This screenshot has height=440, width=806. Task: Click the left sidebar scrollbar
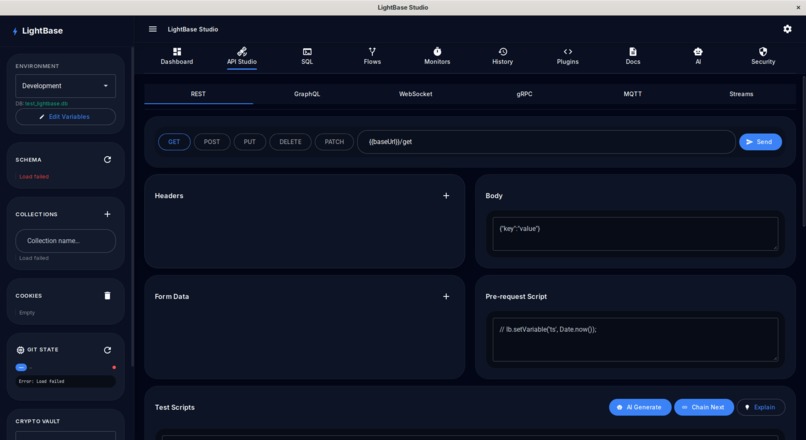click(x=133, y=206)
